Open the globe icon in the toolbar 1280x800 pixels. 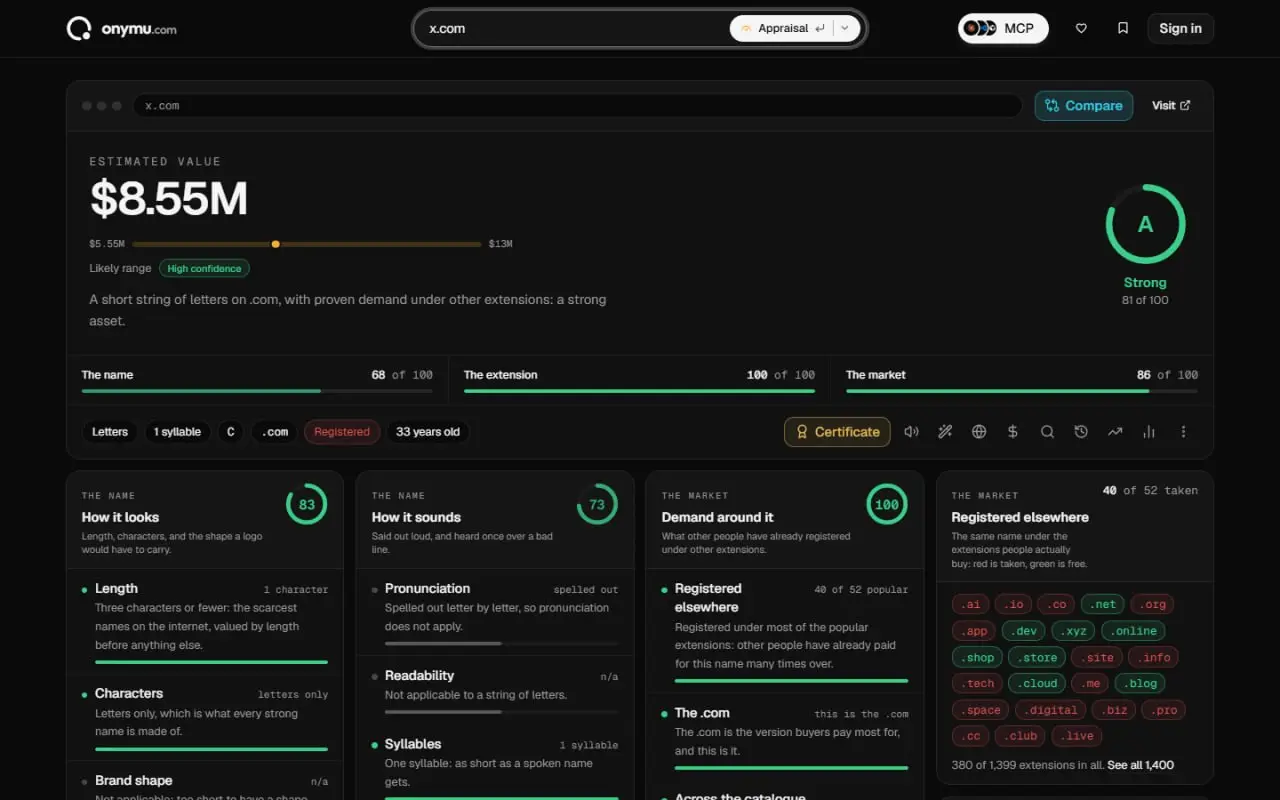(x=979, y=432)
